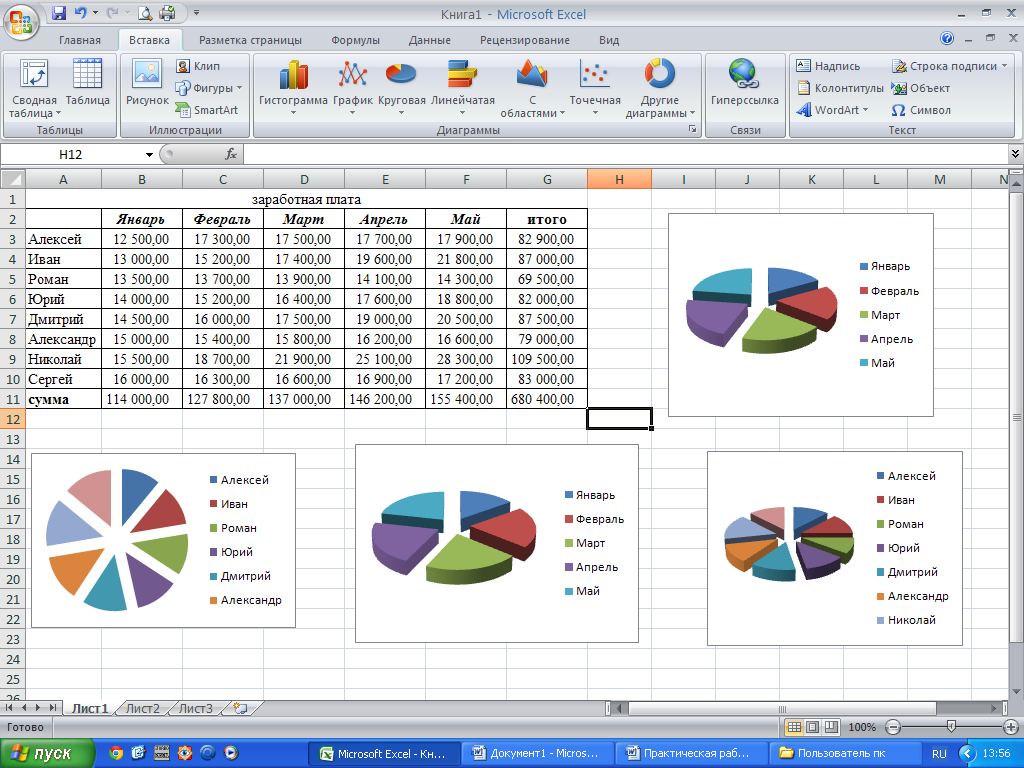Open the Undo history dropdown arrow
Viewport: 1024px width, 768px height.
coord(95,13)
